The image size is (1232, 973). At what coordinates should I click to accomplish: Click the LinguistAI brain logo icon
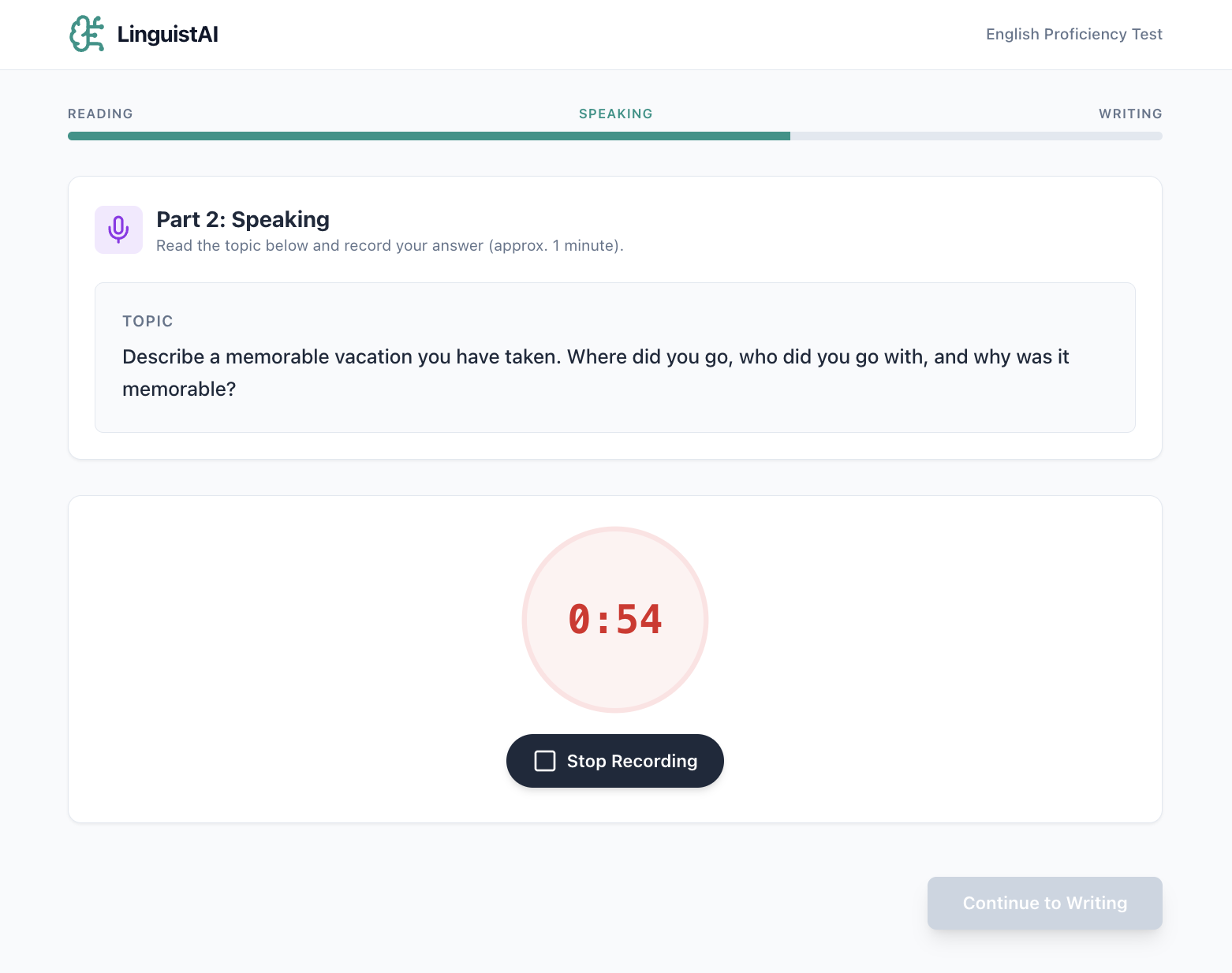[87, 34]
